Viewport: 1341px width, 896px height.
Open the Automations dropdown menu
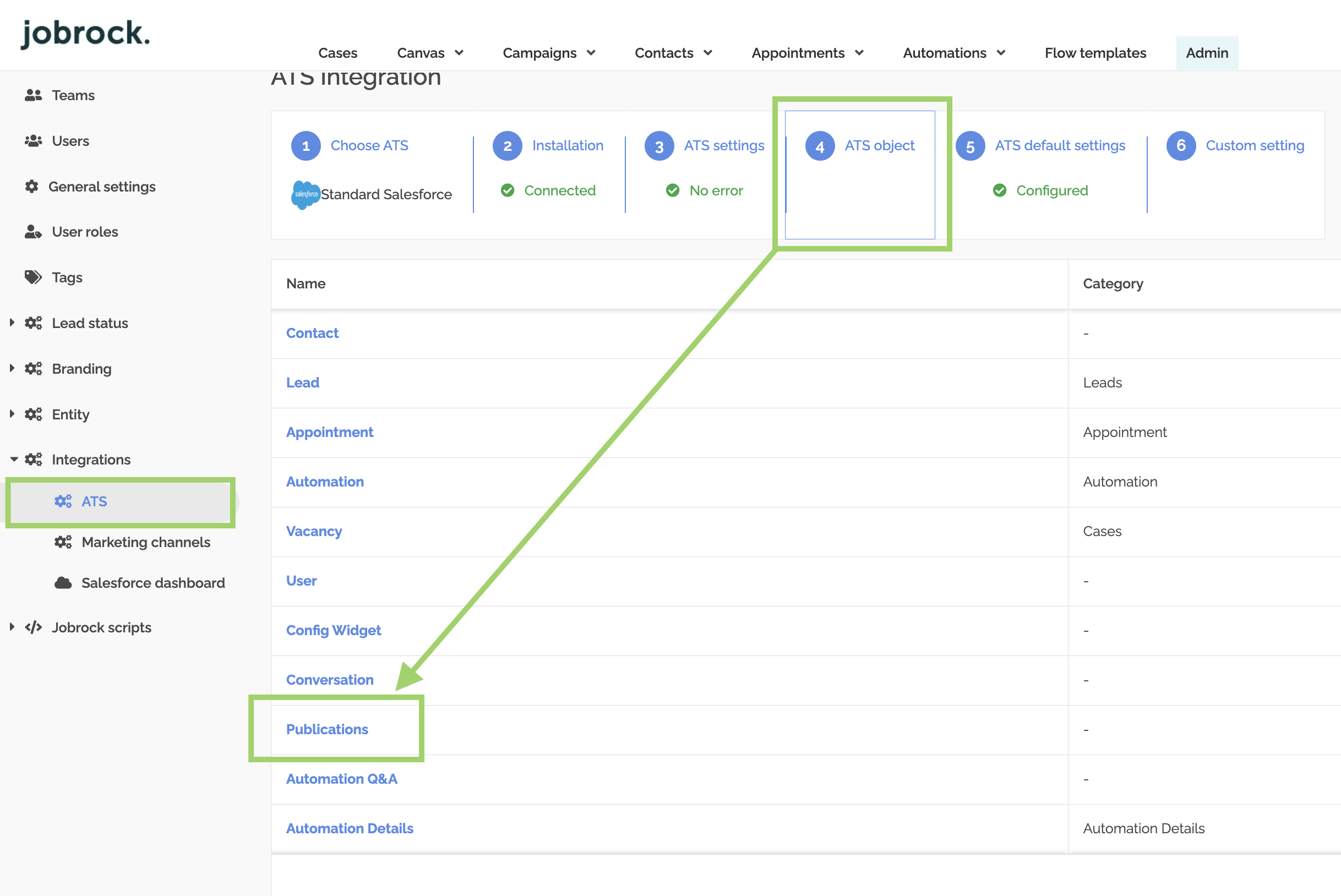[953, 53]
